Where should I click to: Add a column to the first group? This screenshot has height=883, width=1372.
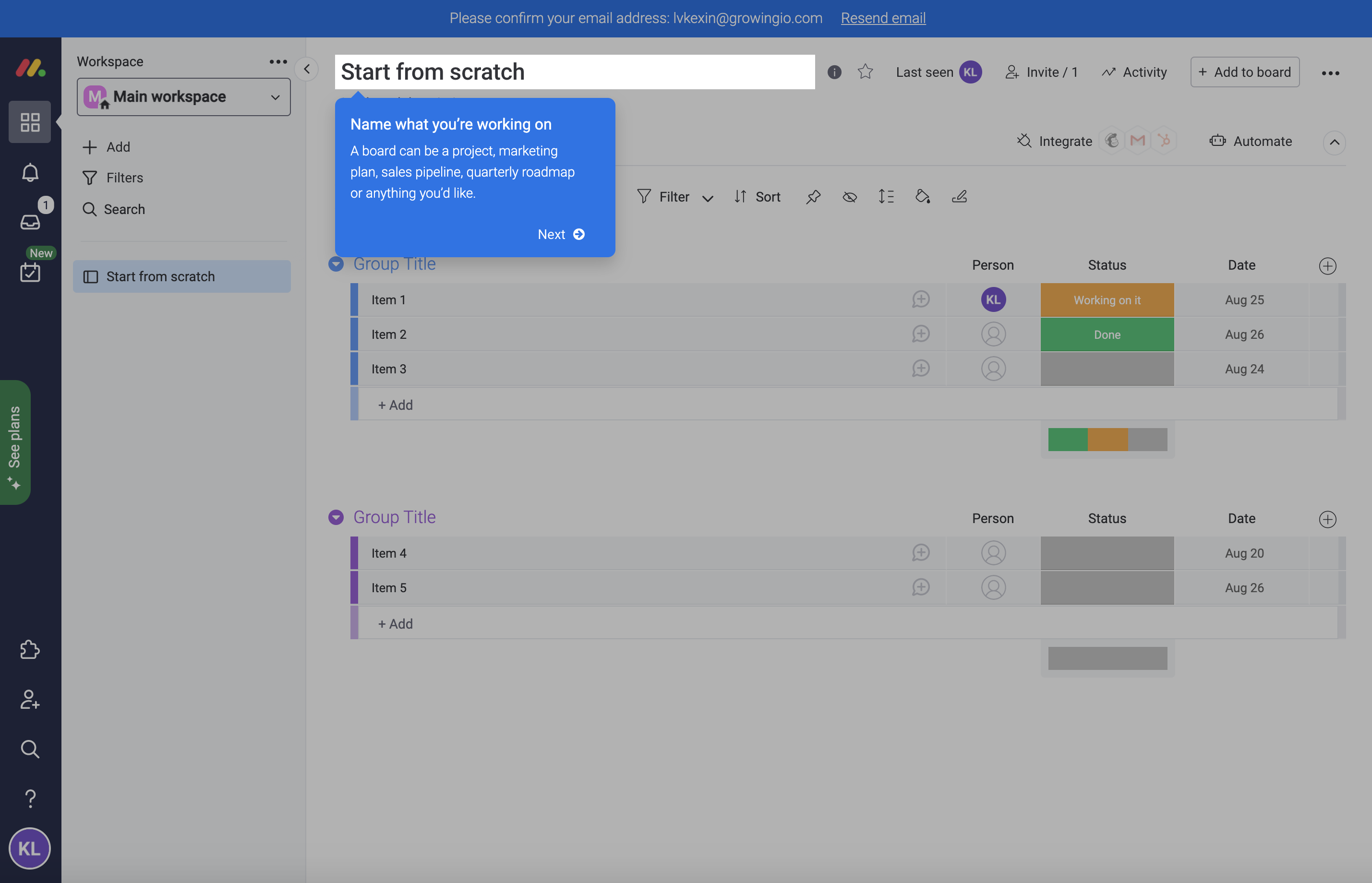(x=1328, y=266)
